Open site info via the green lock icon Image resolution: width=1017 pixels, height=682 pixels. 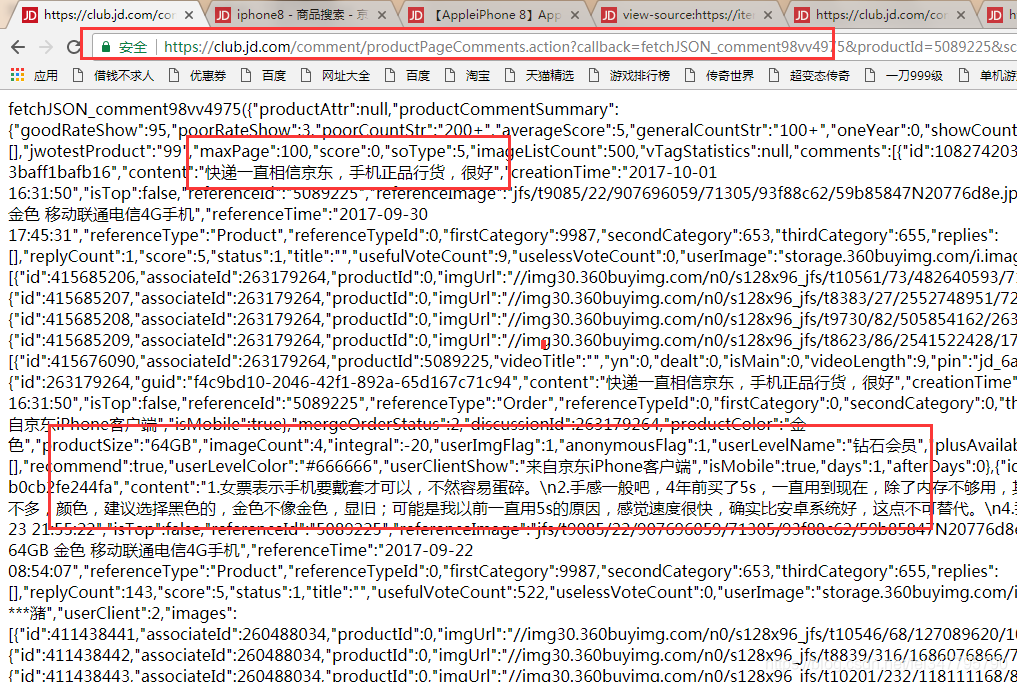[106, 47]
